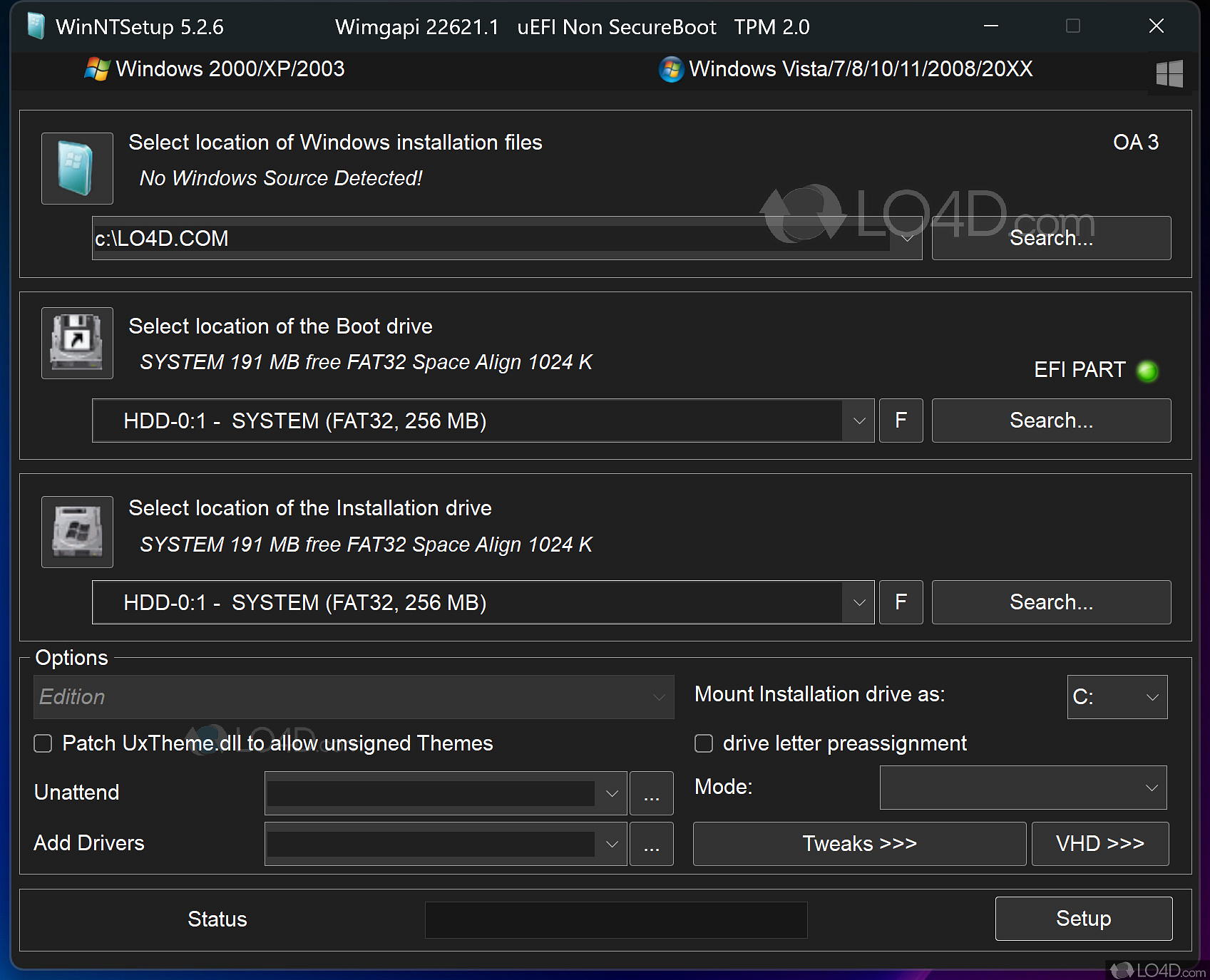Search for Windows installation files
The image size is (1210, 980).
tap(1051, 238)
